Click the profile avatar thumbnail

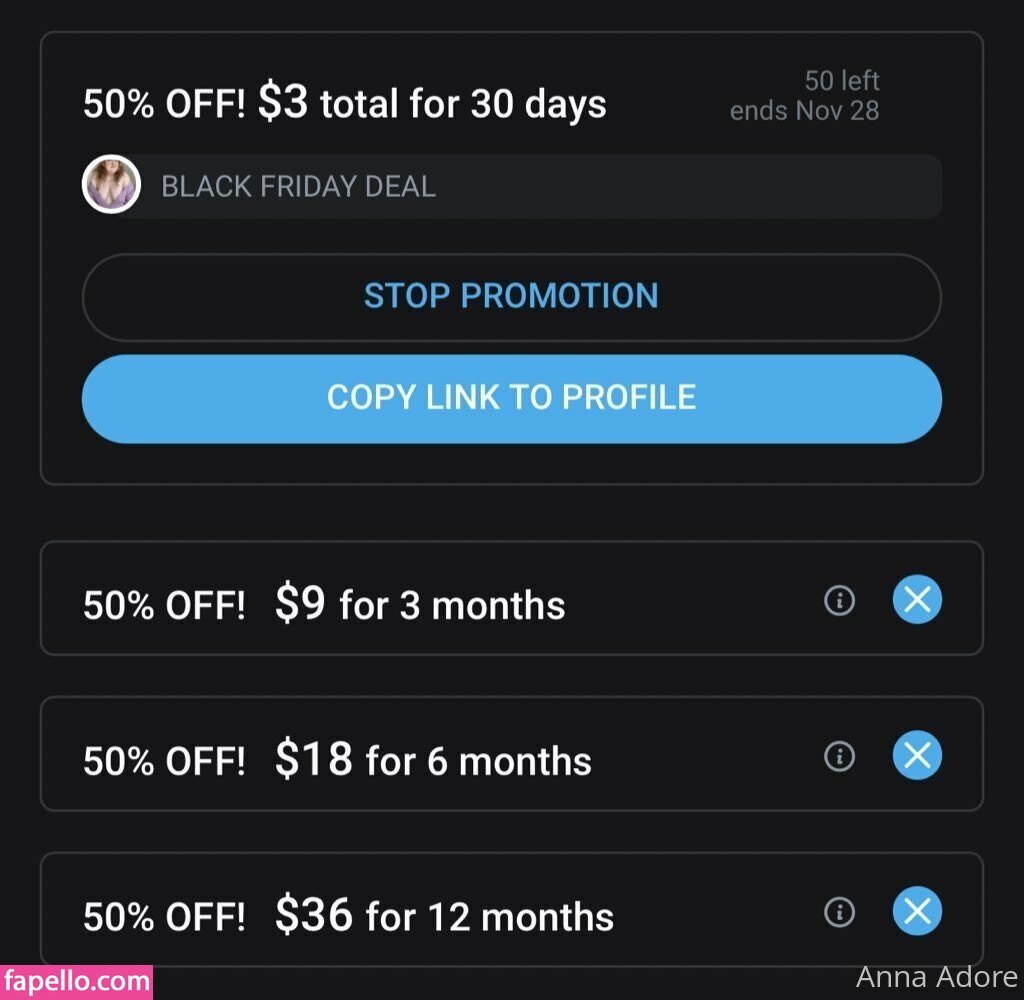coord(111,185)
